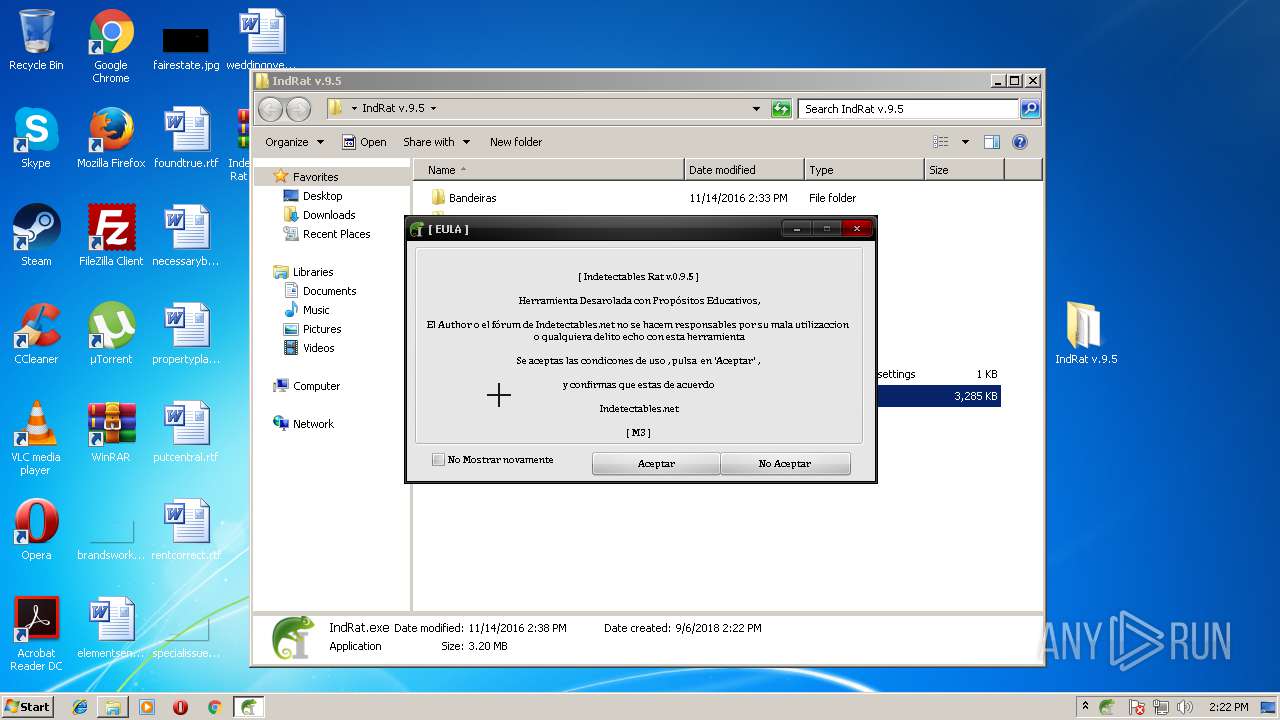Click New folder in the Explorer toolbar
1280x720 pixels.
pos(516,142)
